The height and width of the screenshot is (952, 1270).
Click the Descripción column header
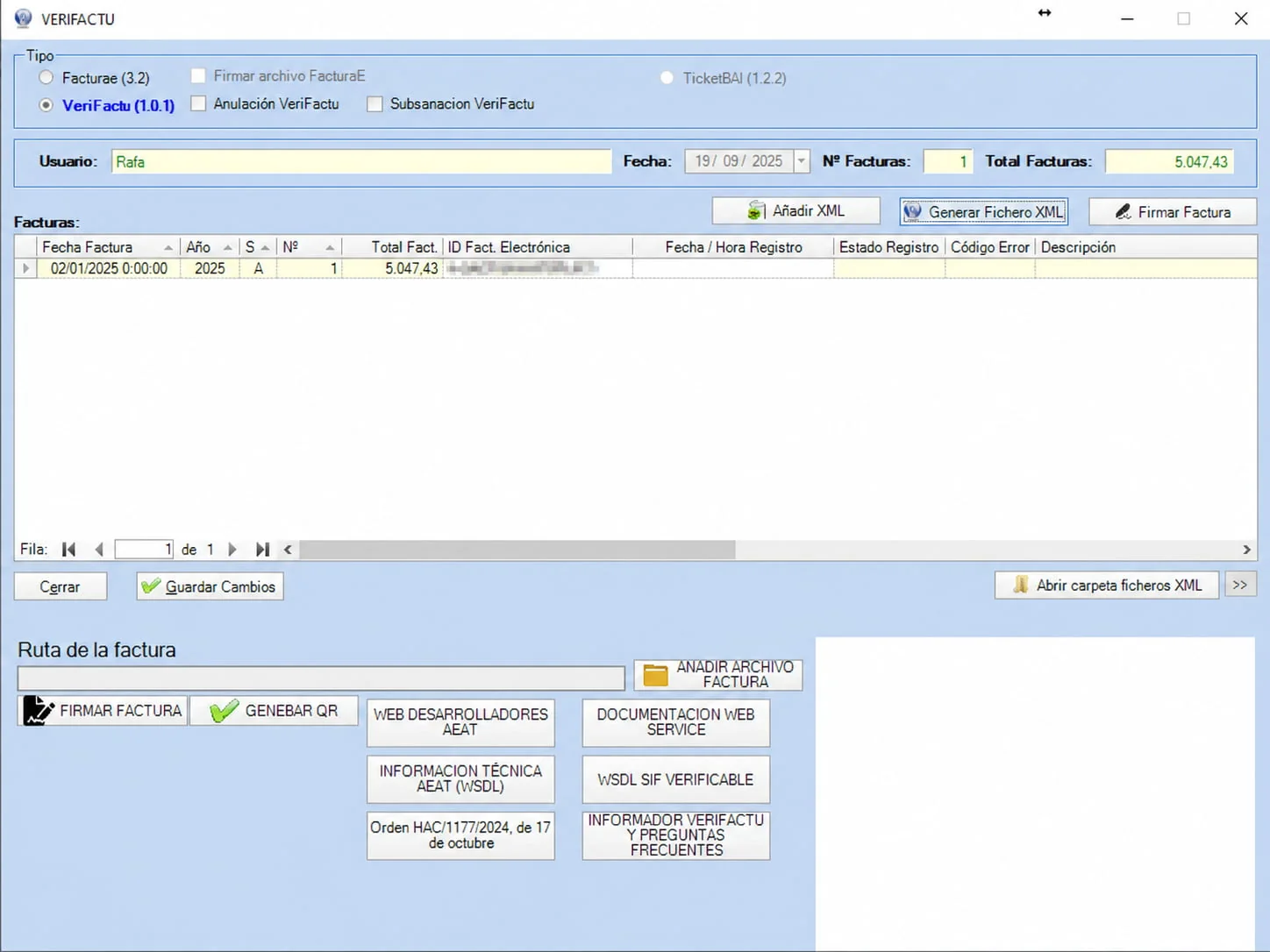click(1145, 247)
